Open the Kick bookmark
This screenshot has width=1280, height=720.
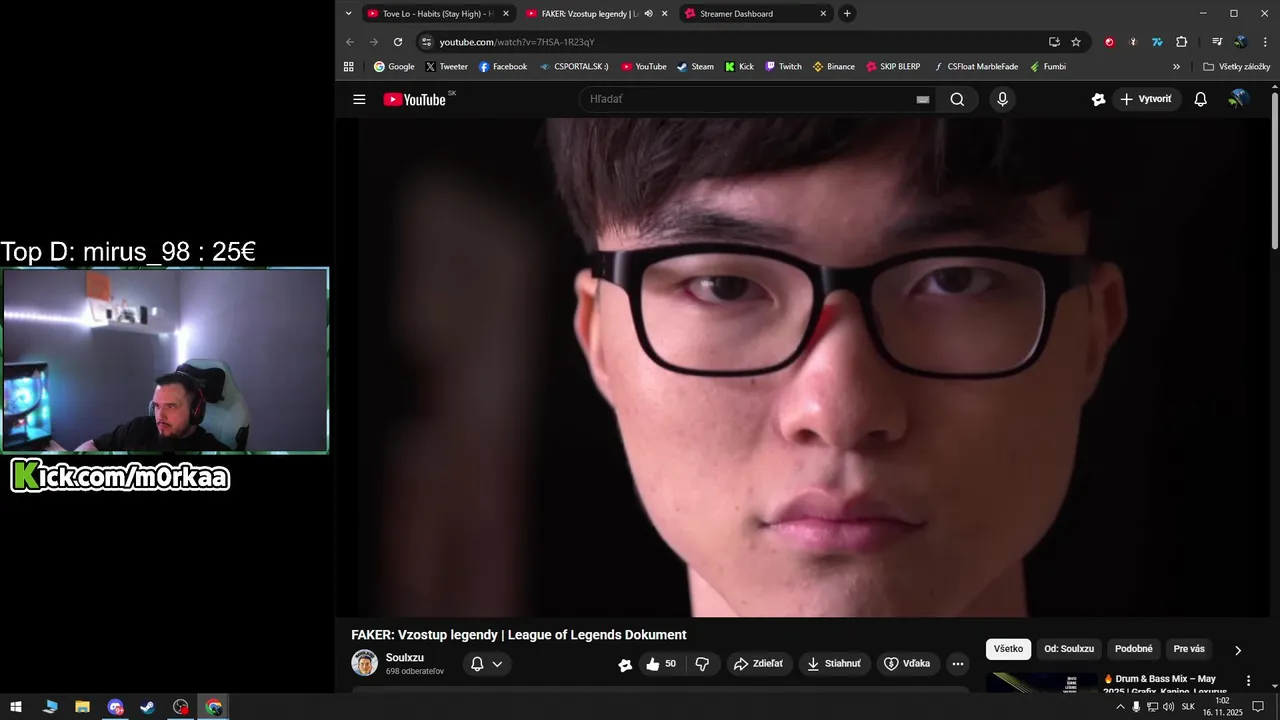[x=739, y=67]
